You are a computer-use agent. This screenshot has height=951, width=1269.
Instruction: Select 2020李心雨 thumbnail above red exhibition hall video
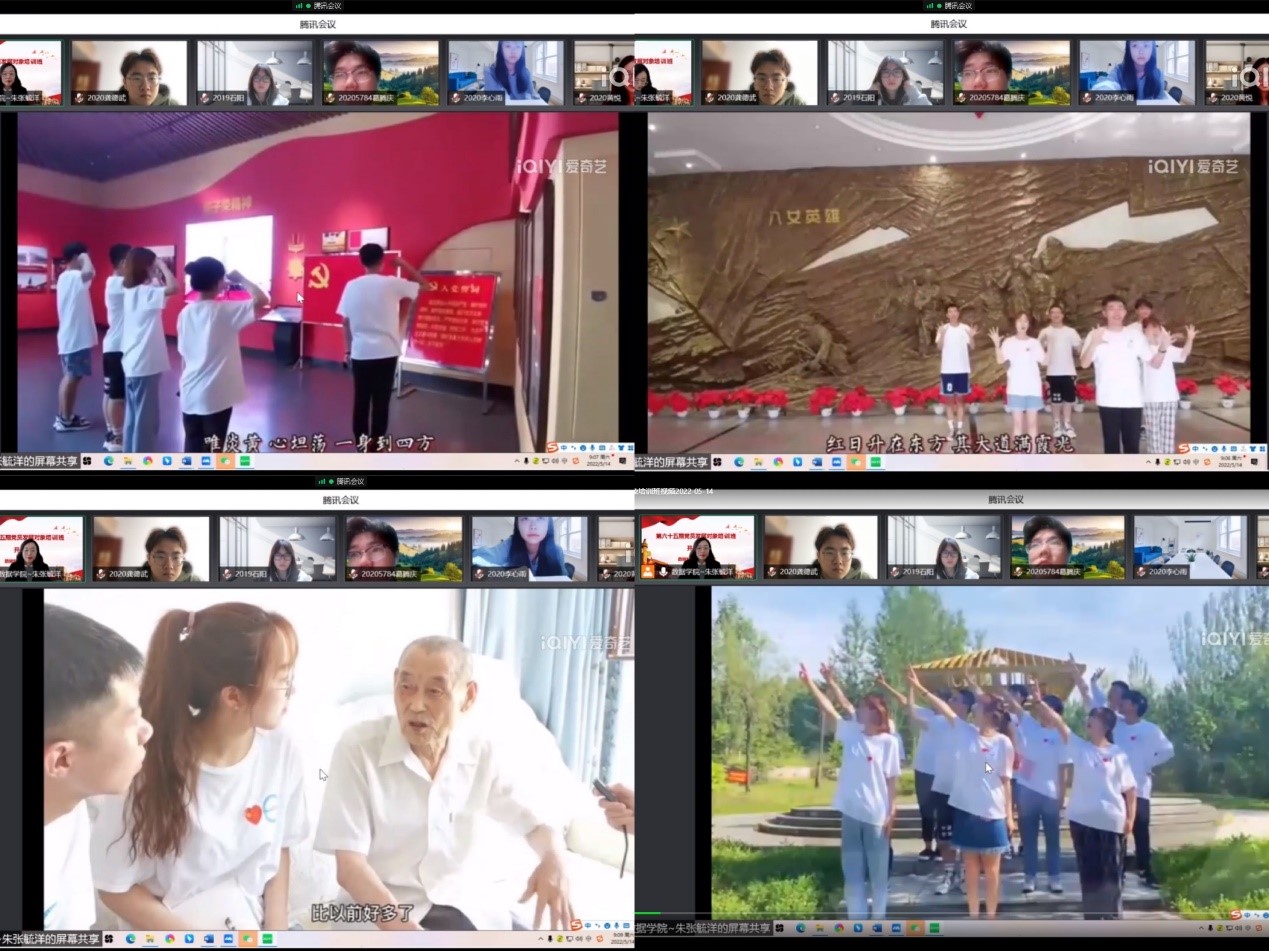(x=506, y=73)
